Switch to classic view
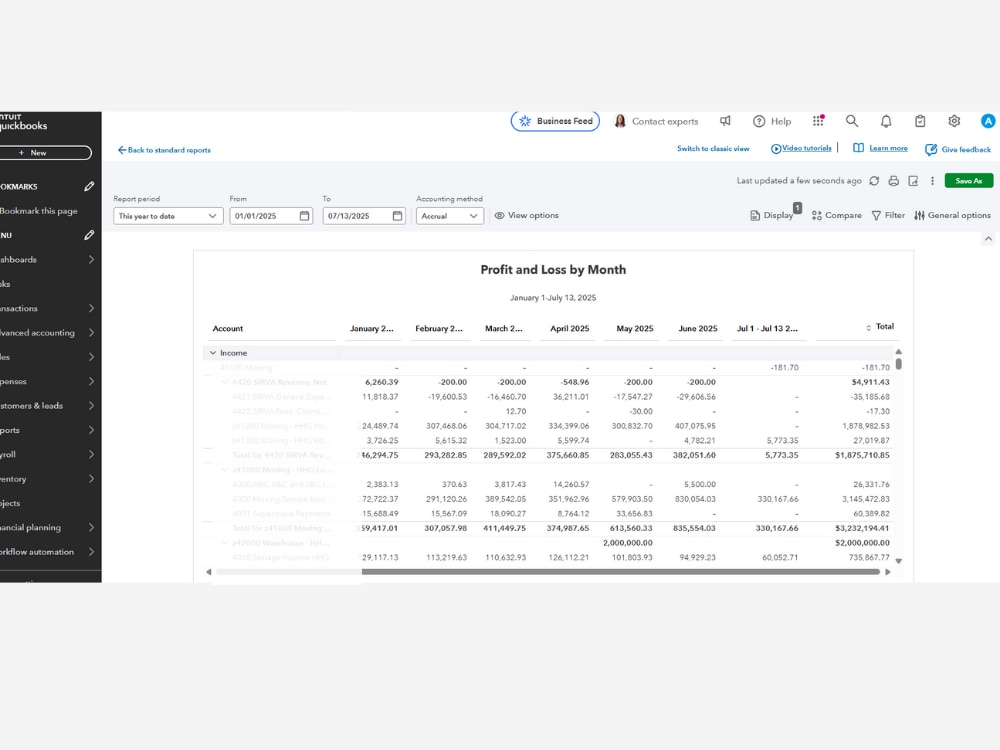The height and width of the screenshot is (750, 1000). coord(713,149)
